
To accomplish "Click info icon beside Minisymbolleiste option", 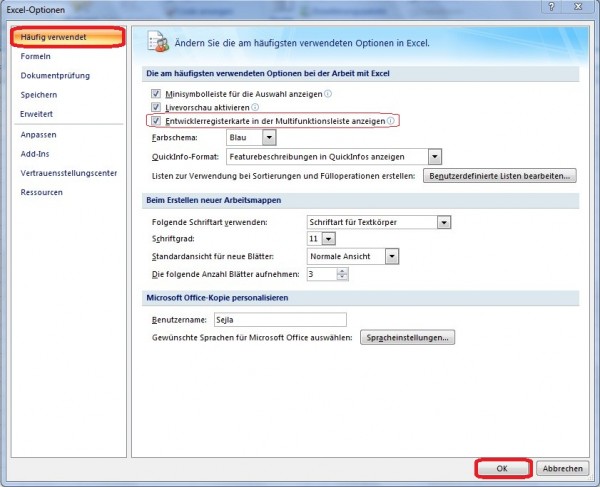I will tap(328, 93).
